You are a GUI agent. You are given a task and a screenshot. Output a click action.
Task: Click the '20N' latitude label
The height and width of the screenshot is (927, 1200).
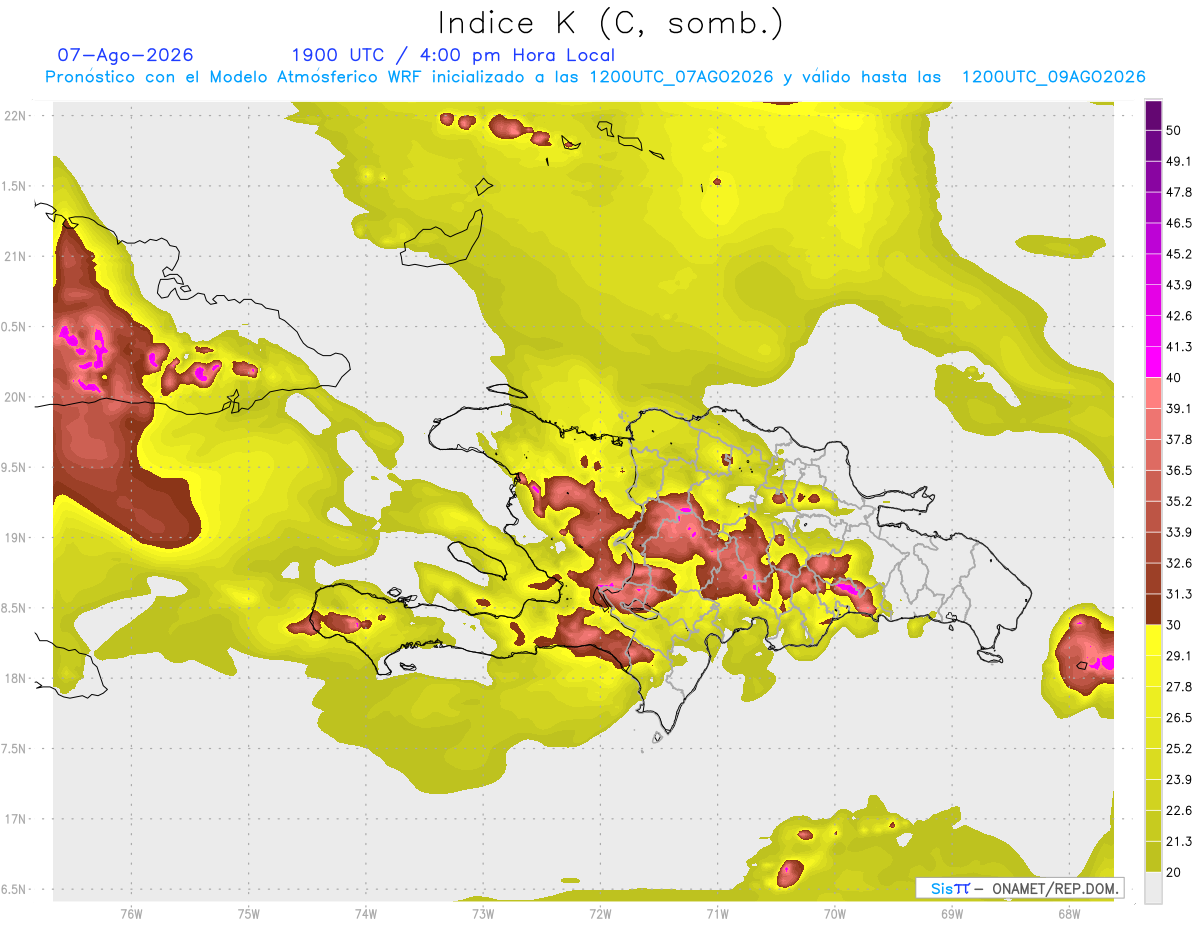(16, 397)
